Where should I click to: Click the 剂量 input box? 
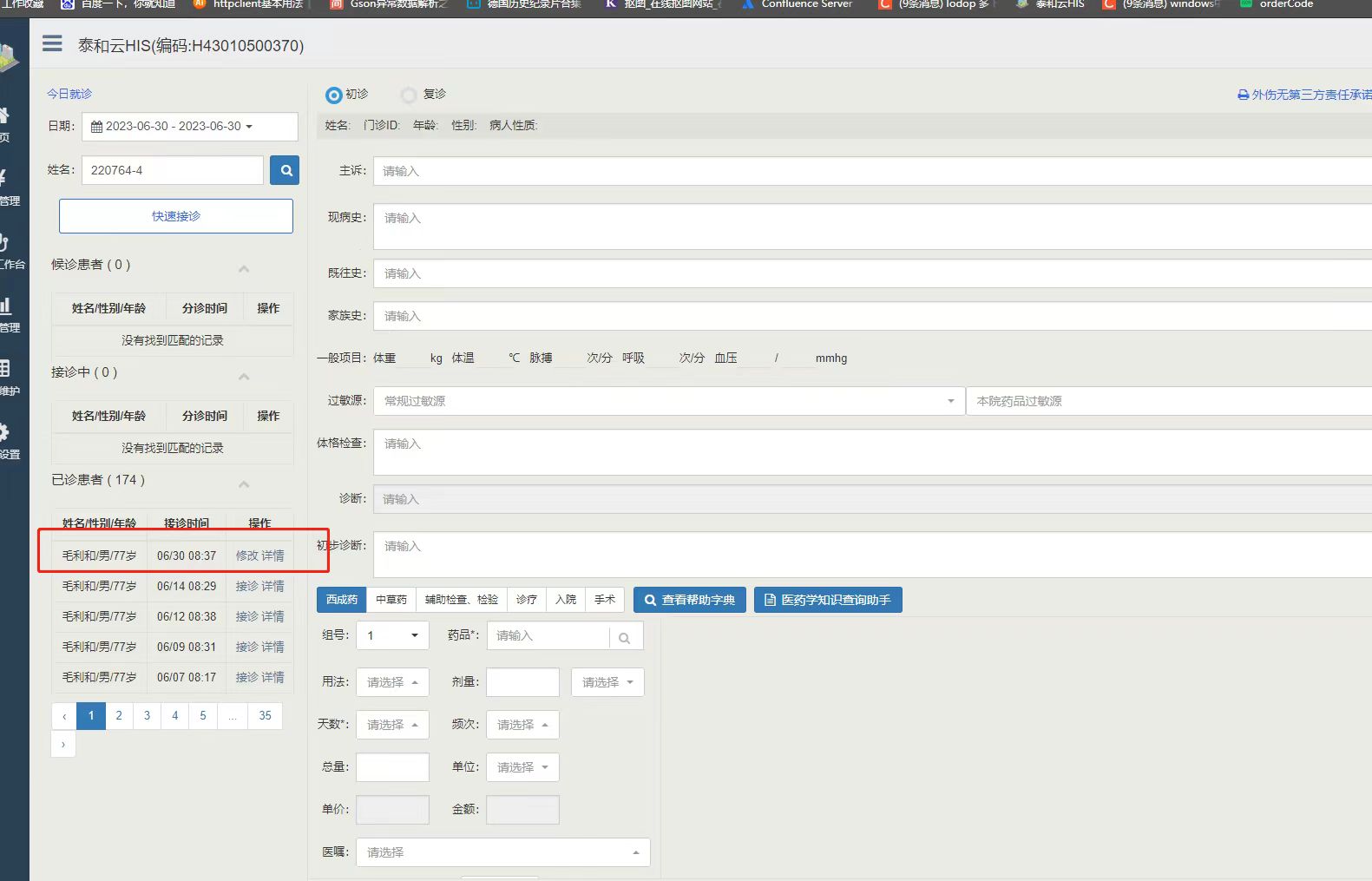[x=522, y=682]
